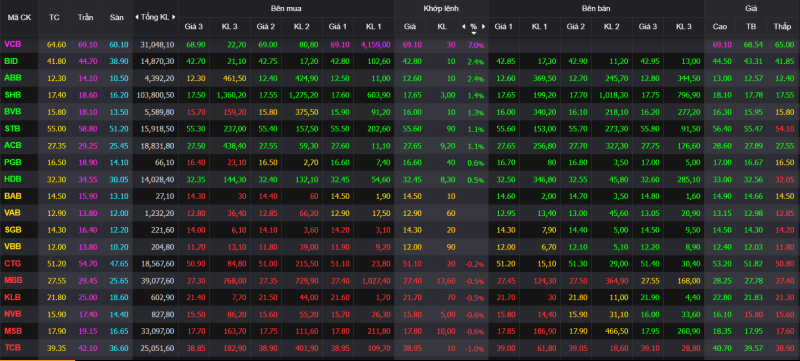Sort by the Thấp low price header

click(x=781, y=26)
